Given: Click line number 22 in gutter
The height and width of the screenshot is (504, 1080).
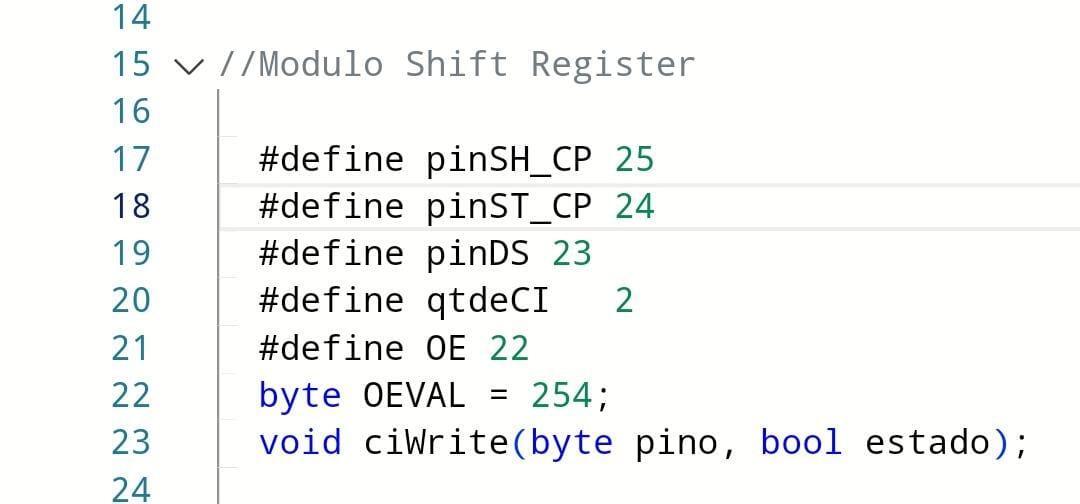Looking at the screenshot, I should pyautogui.click(x=131, y=396).
